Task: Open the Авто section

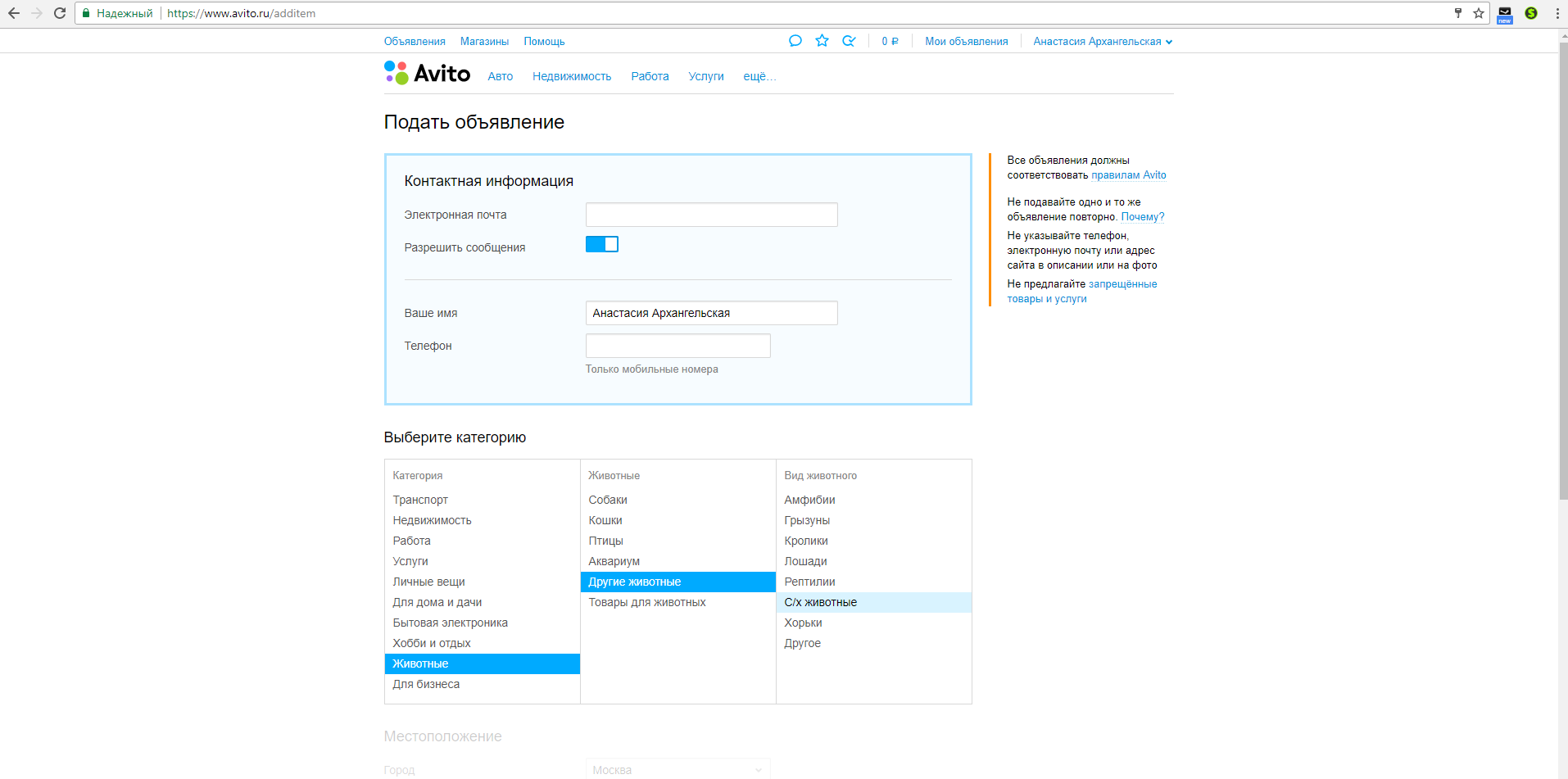Action: tap(501, 76)
